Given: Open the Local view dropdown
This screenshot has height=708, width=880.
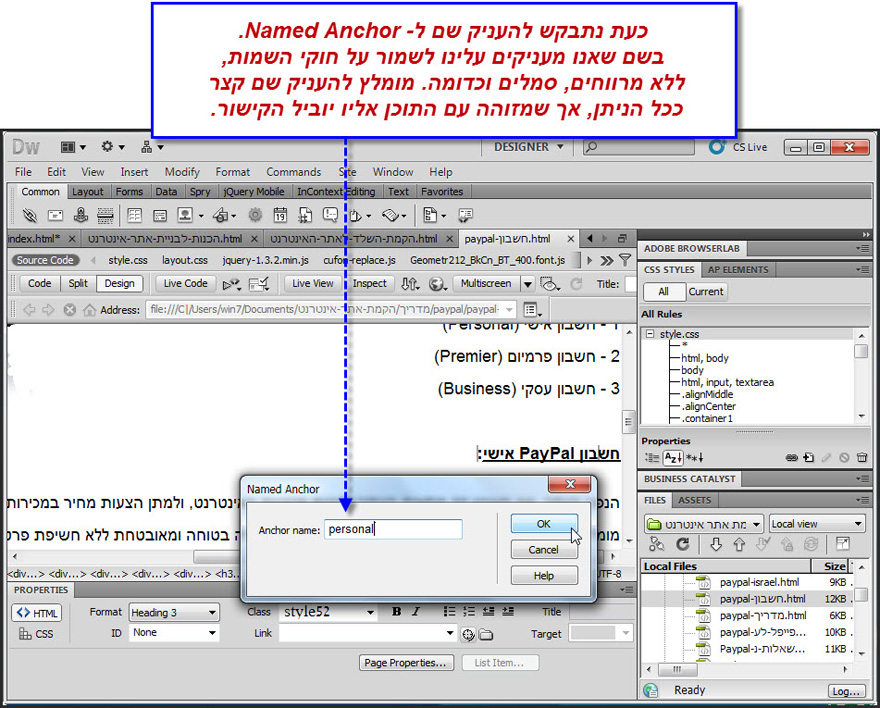Looking at the screenshot, I should 817,524.
